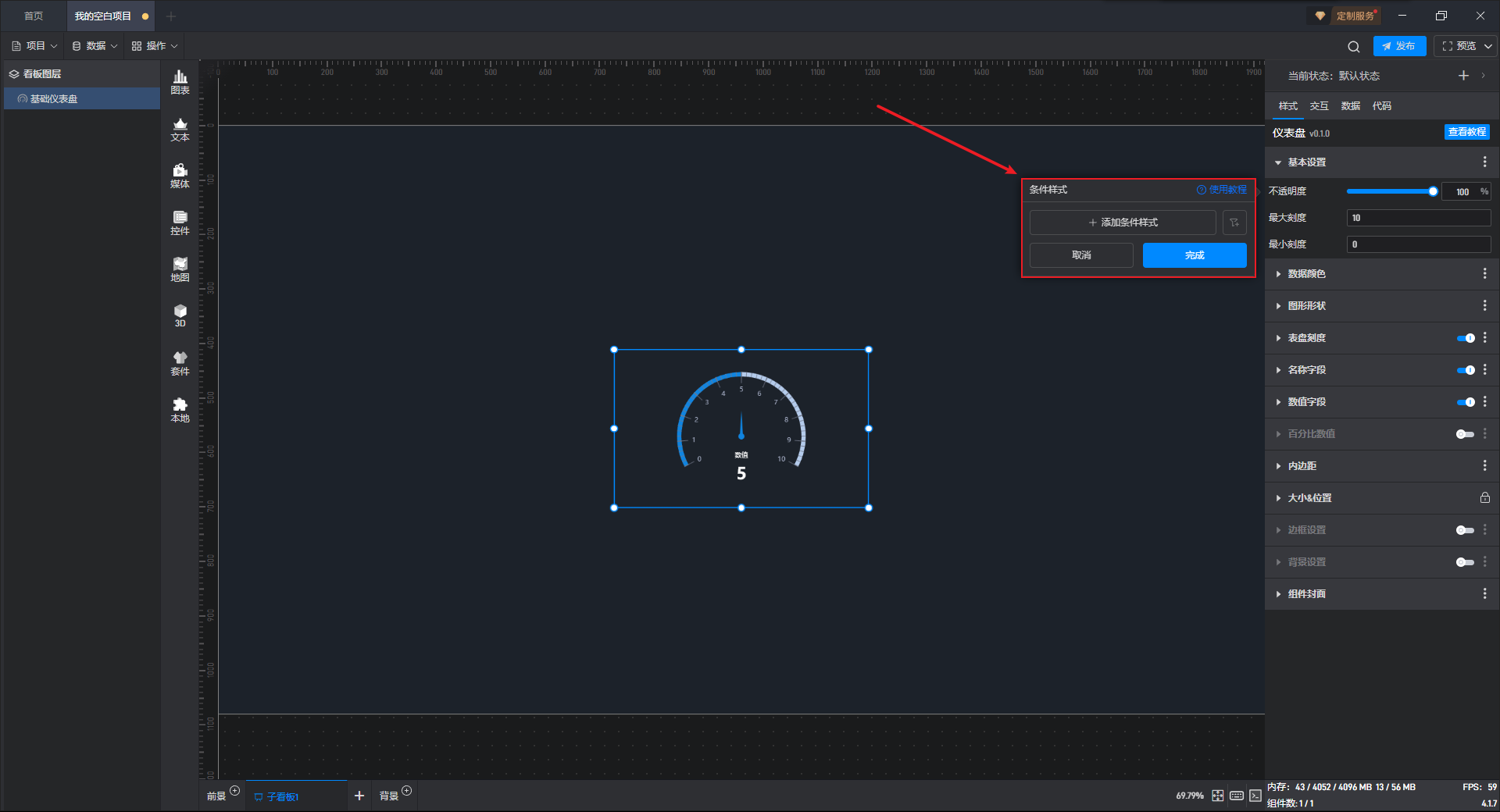
Task: Expand the 表盘刻度 section
Action: coord(1278,338)
